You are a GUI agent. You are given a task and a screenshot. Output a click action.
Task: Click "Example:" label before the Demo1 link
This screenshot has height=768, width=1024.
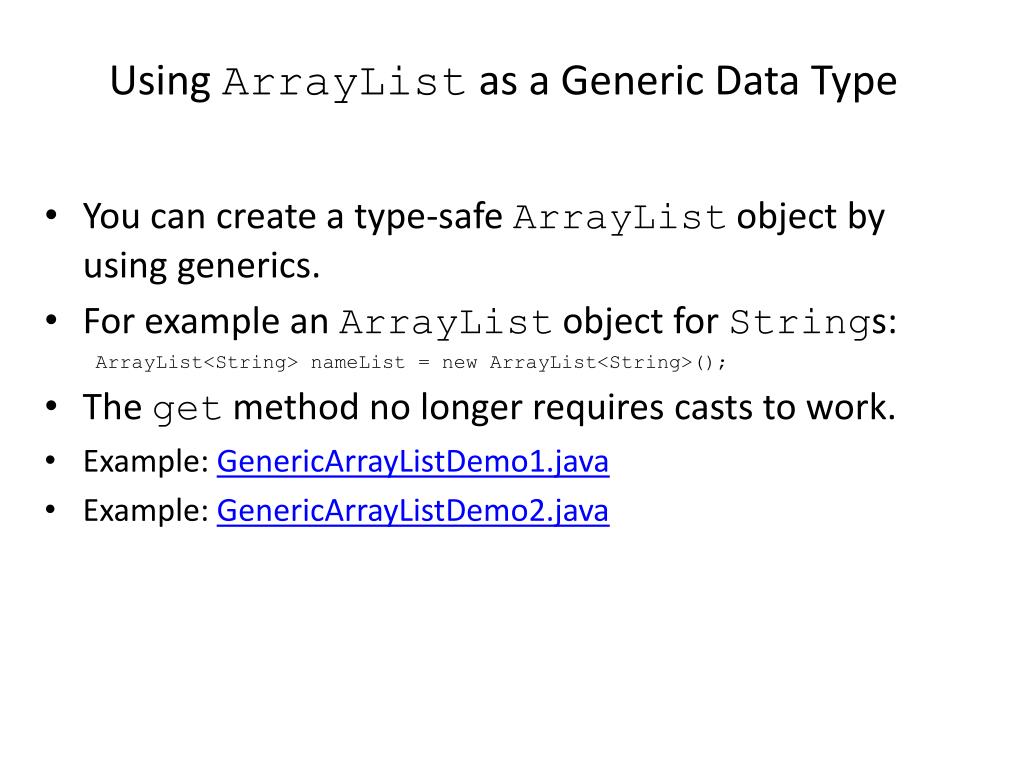[x=147, y=462]
